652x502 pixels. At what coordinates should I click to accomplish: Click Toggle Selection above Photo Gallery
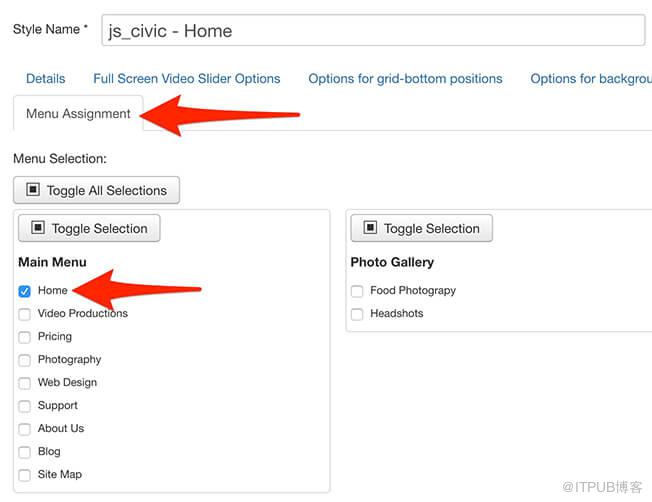[422, 228]
